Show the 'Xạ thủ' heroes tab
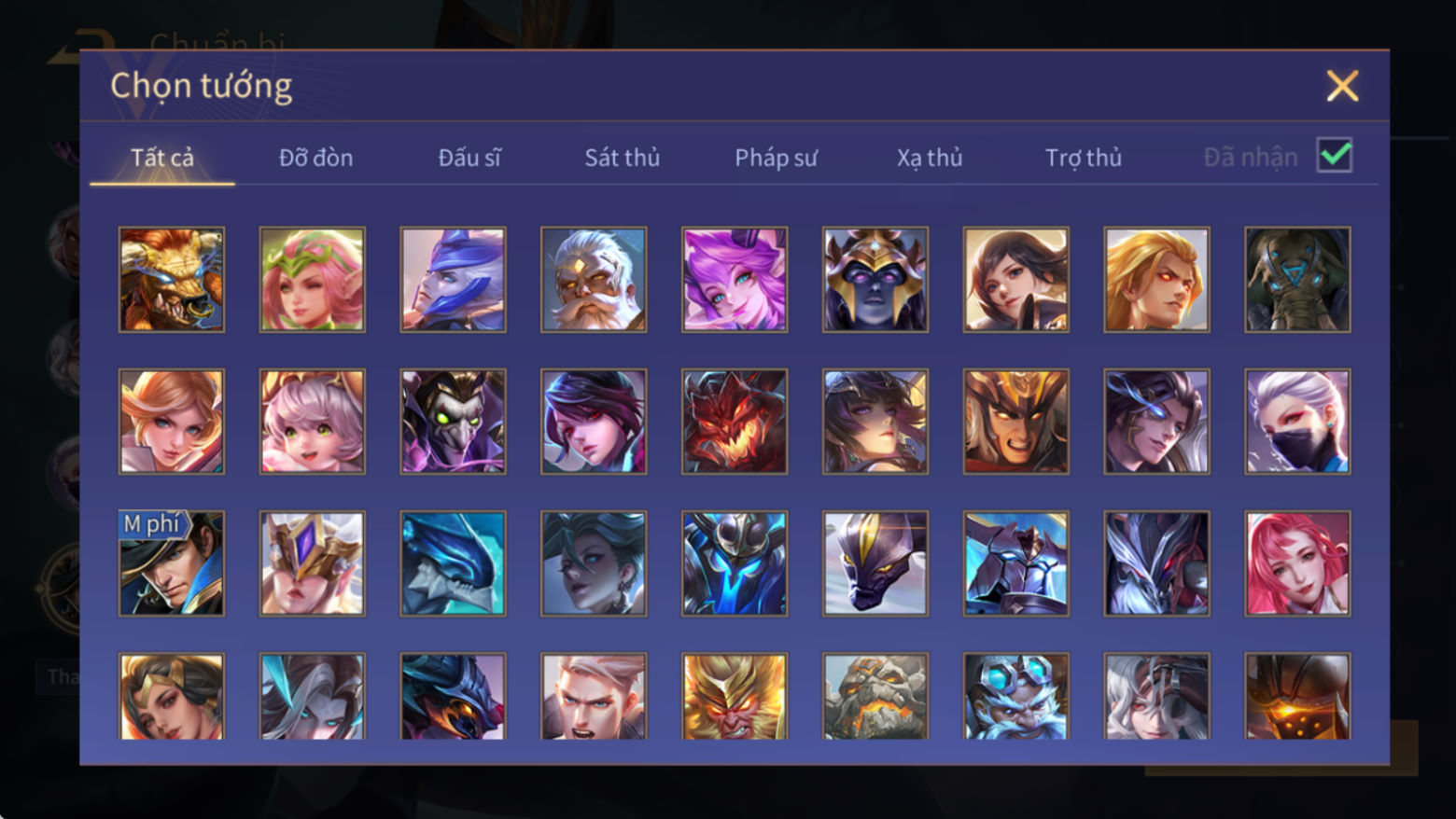This screenshot has width=1456, height=819. click(930, 158)
